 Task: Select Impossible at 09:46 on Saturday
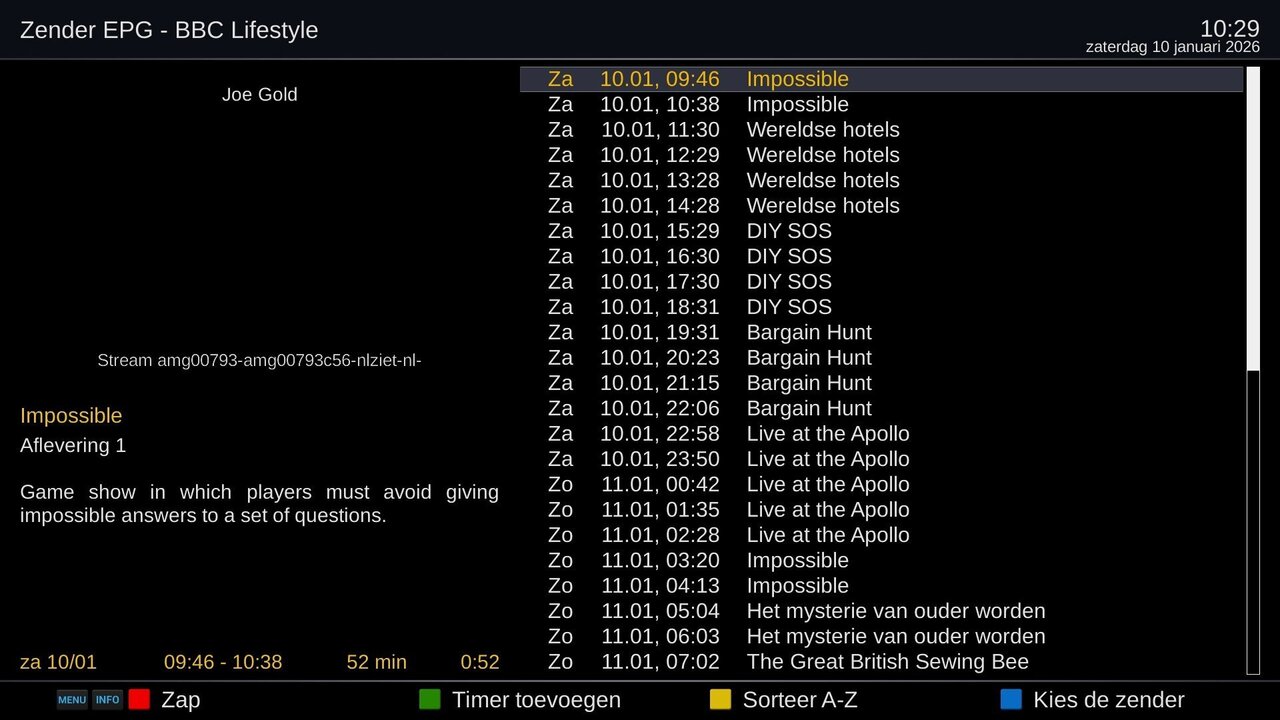point(881,79)
